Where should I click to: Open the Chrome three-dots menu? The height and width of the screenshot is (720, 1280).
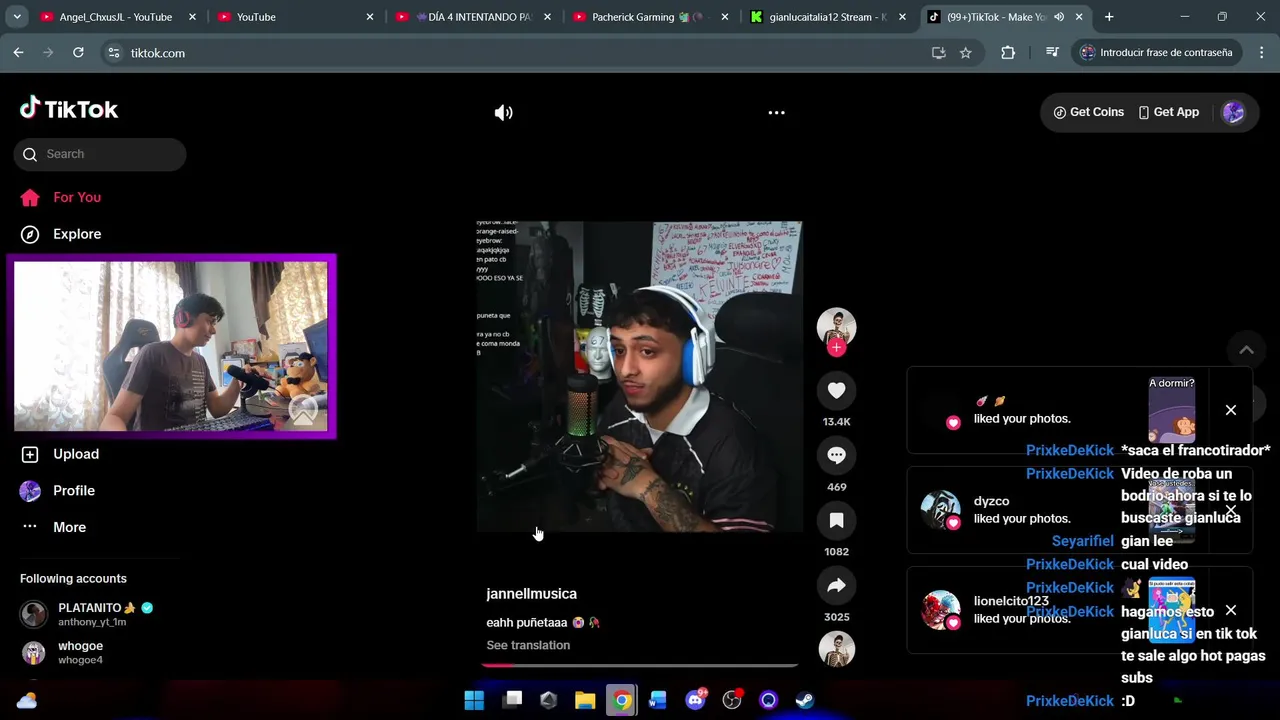pos(1260,53)
